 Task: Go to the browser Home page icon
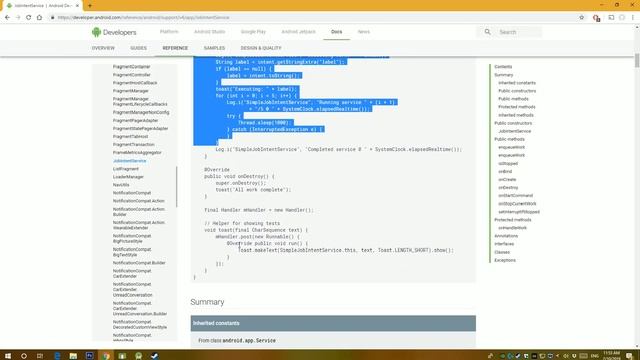(x=40, y=18)
